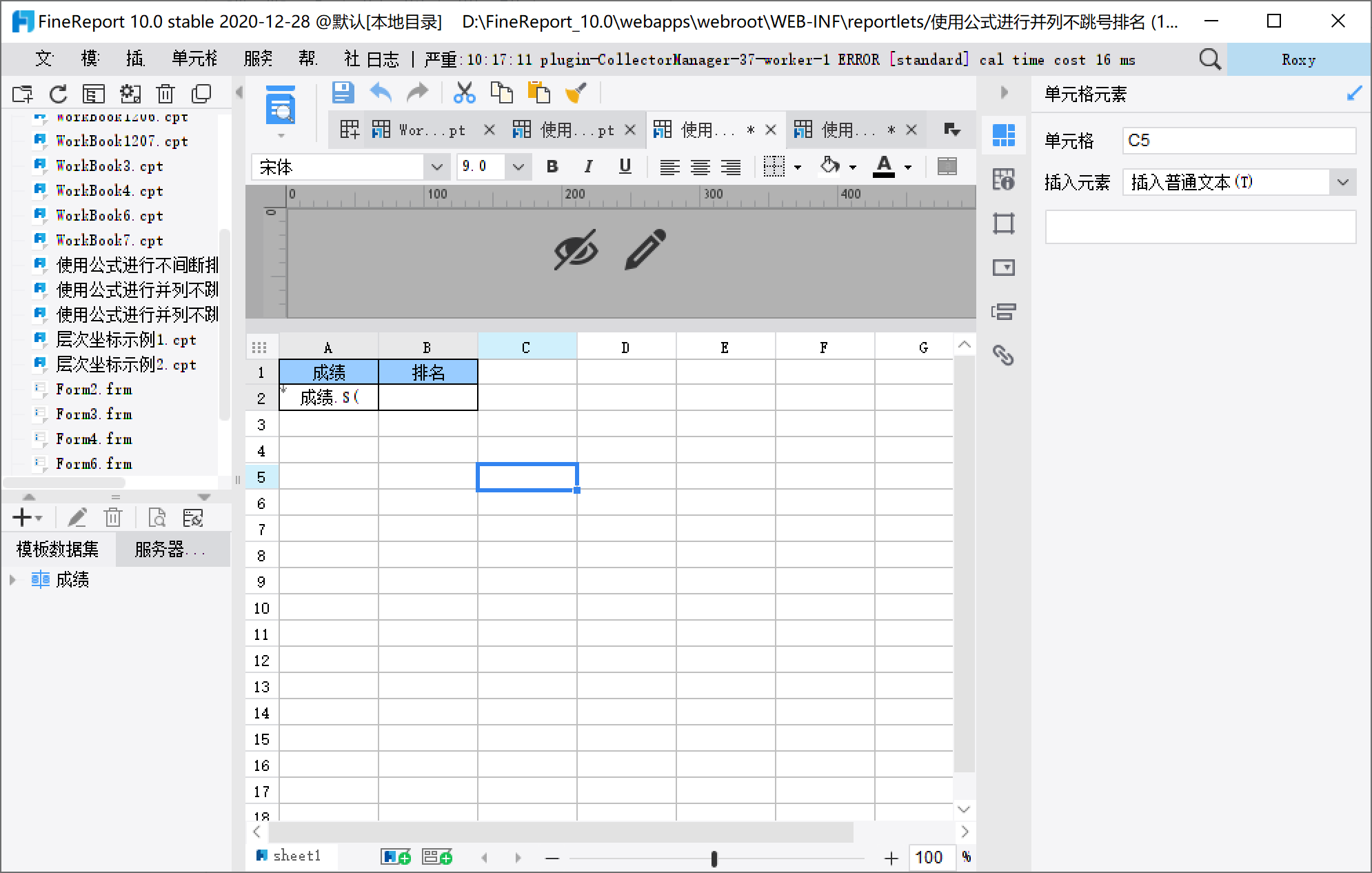The width and height of the screenshot is (1372, 873).
Task: Open the 插入元素 dropdown
Action: [x=1342, y=182]
